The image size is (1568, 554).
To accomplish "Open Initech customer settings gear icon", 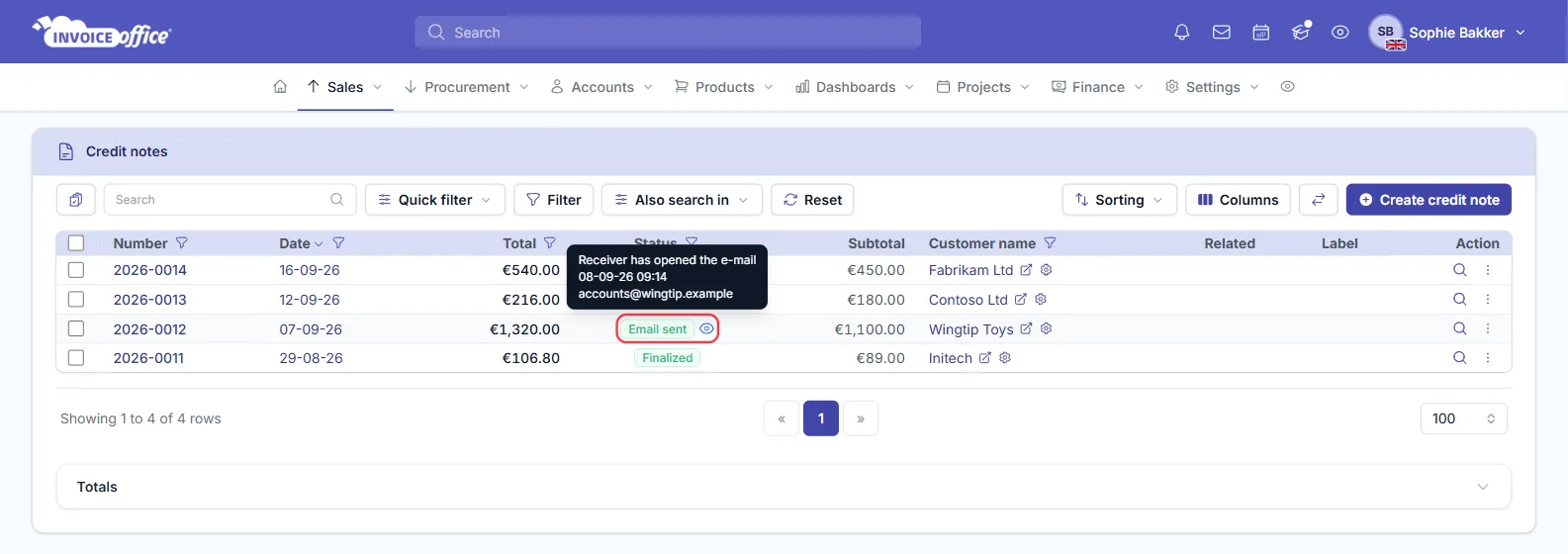I will point(1005,358).
